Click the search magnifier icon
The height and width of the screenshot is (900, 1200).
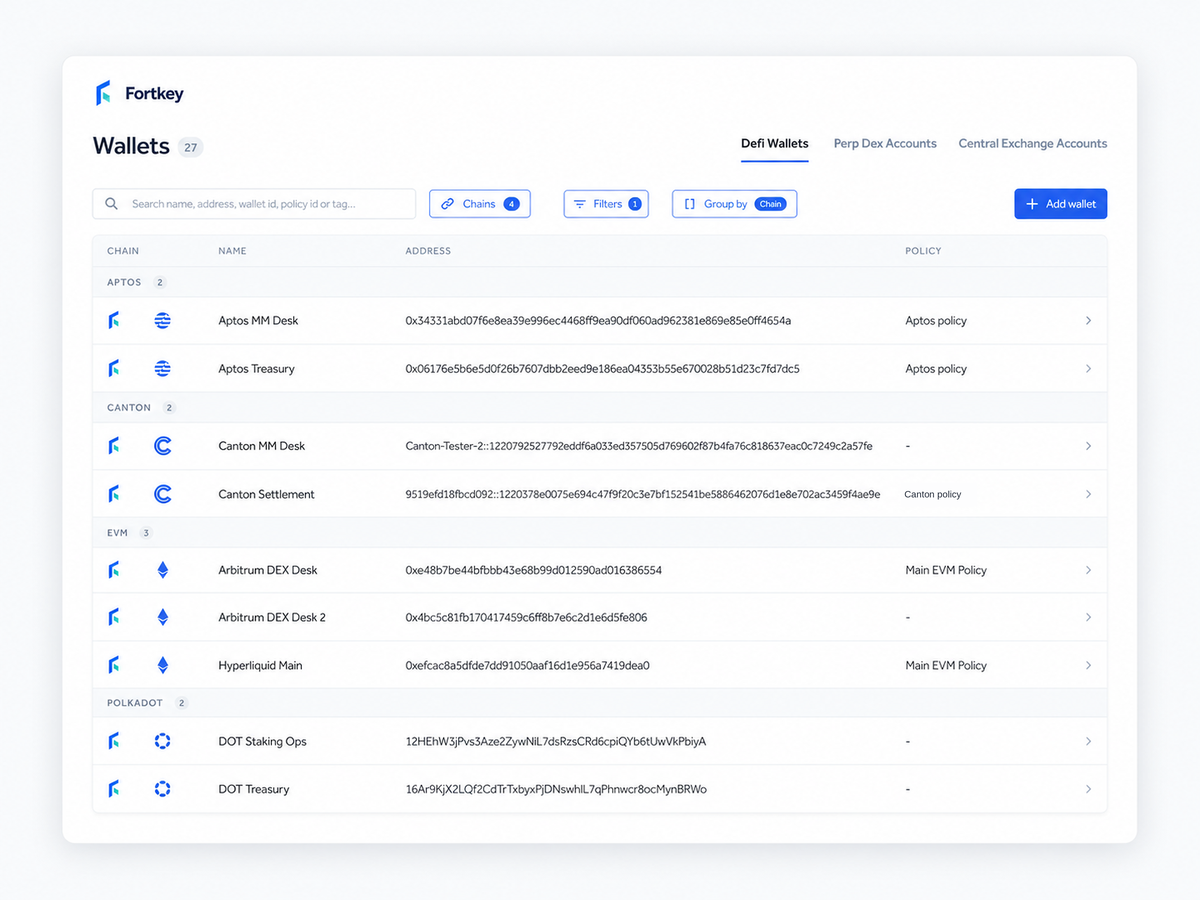click(112, 204)
